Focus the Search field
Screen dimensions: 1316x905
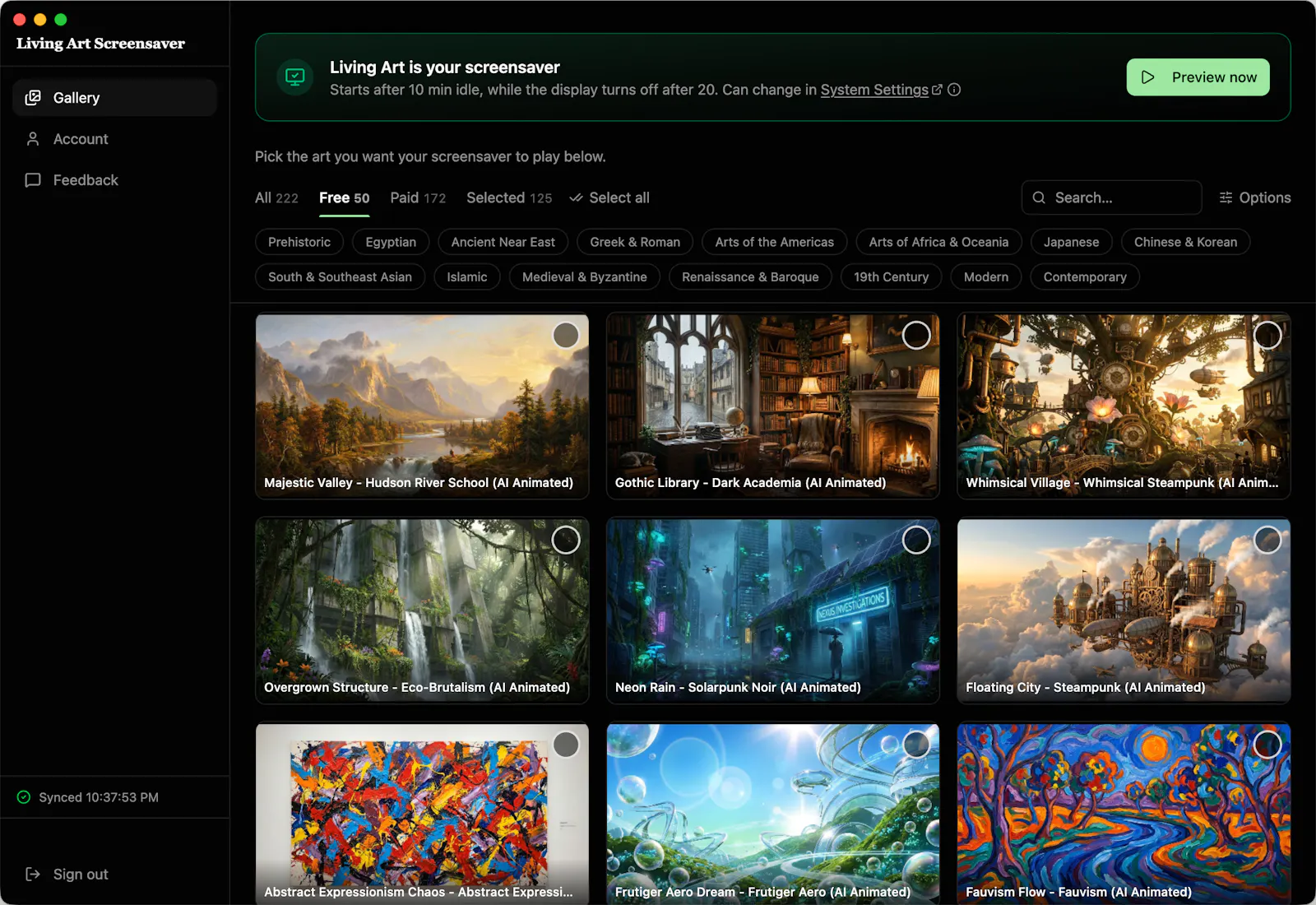coord(1111,197)
